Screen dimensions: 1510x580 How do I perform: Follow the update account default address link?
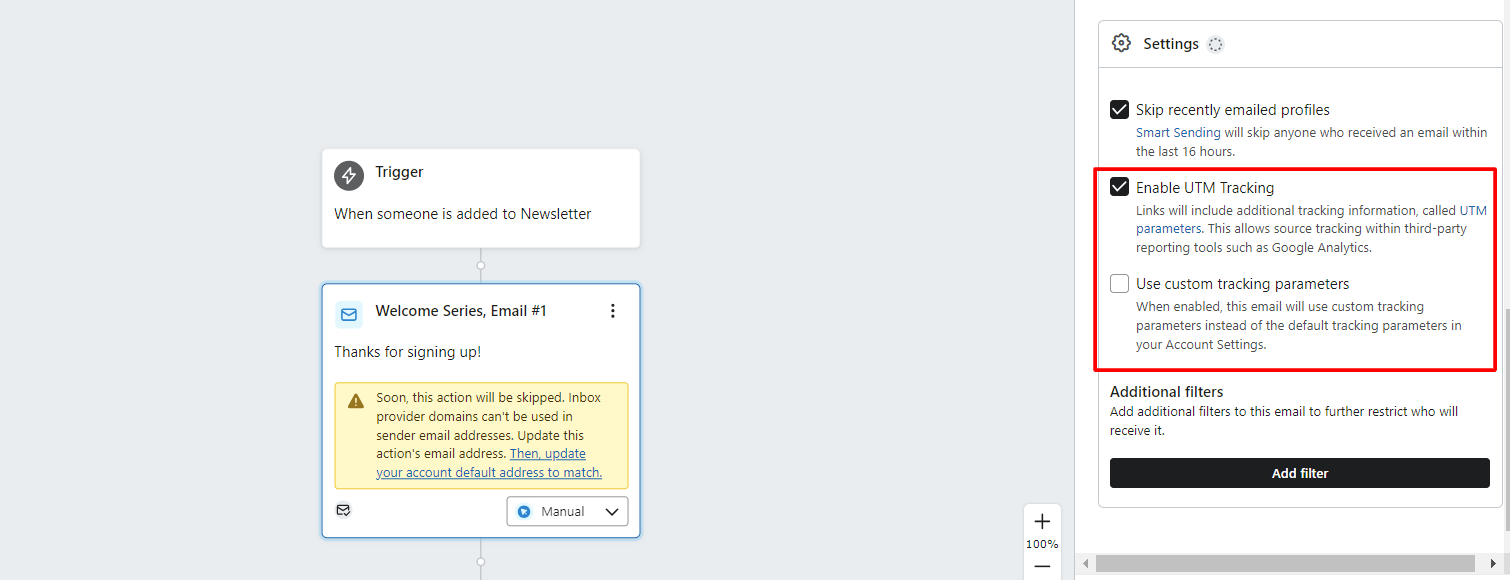click(489, 463)
